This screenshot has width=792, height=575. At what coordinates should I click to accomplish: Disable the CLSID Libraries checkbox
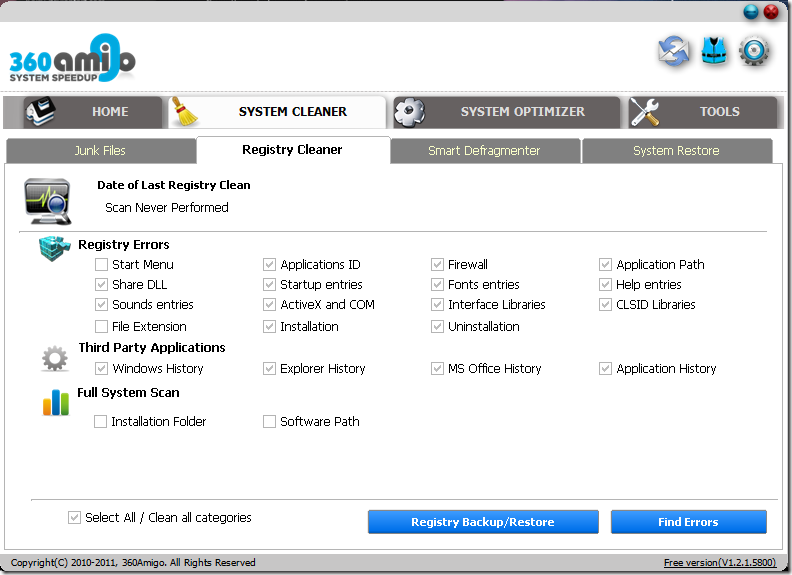click(605, 304)
